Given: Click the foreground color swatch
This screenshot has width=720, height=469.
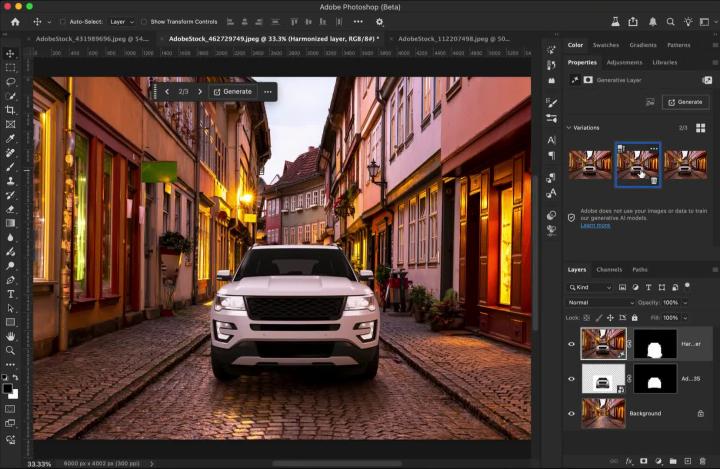Looking at the screenshot, I should pyautogui.click(x=7, y=389).
